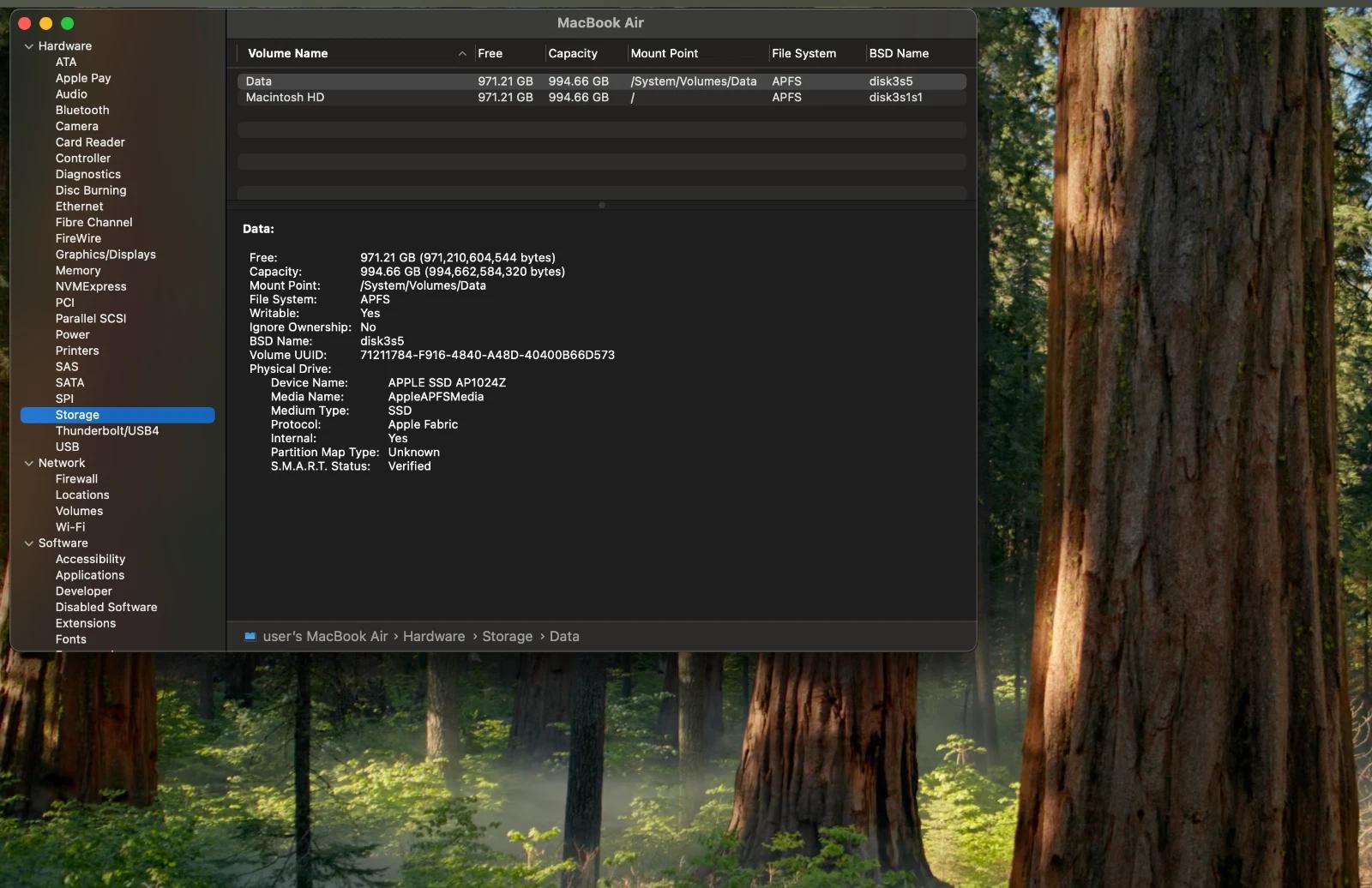Select Wi-Fi under Network
This screenshot has height=888, width=1372.
70,527
